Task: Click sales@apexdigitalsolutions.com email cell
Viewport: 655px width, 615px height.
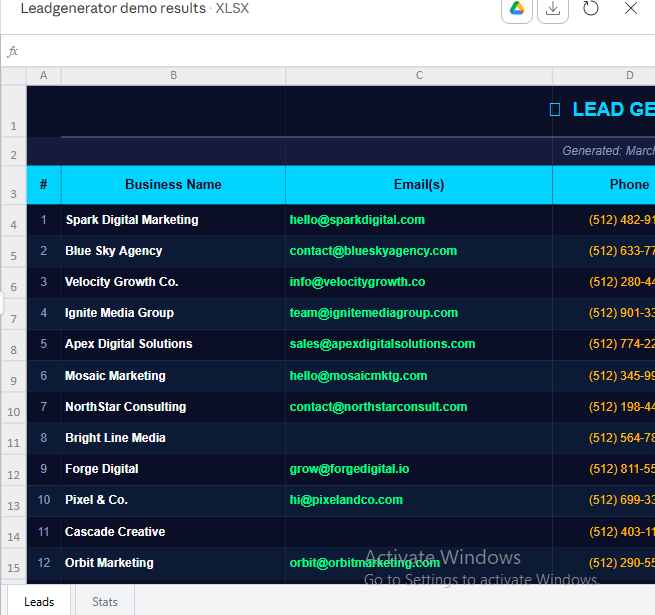Action: coord(419,344)
